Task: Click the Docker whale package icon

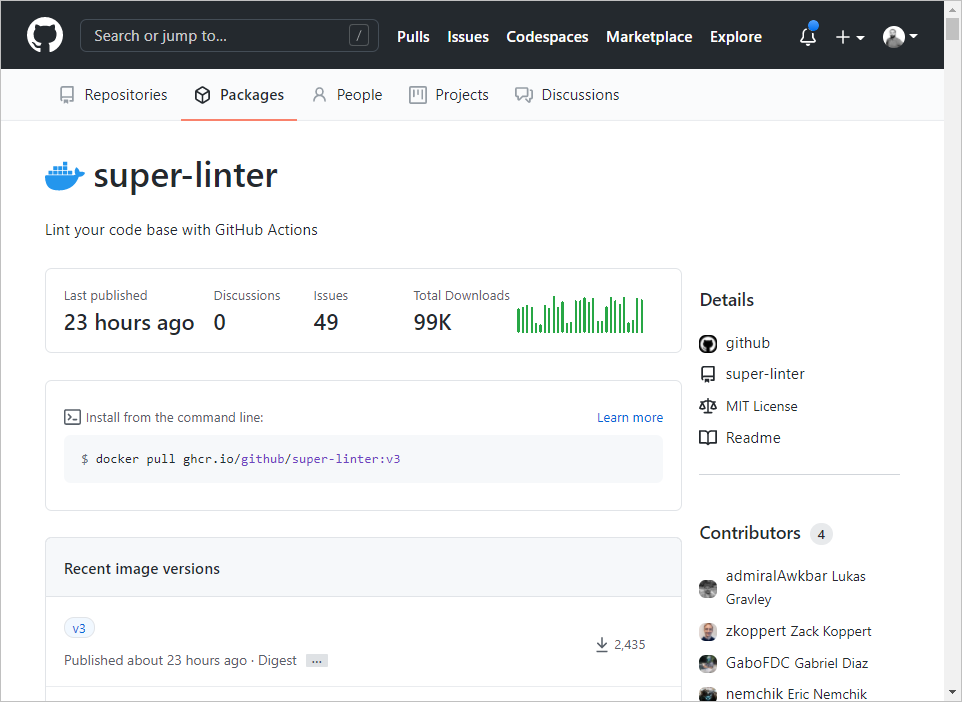Action: click(x=64, y=176)
